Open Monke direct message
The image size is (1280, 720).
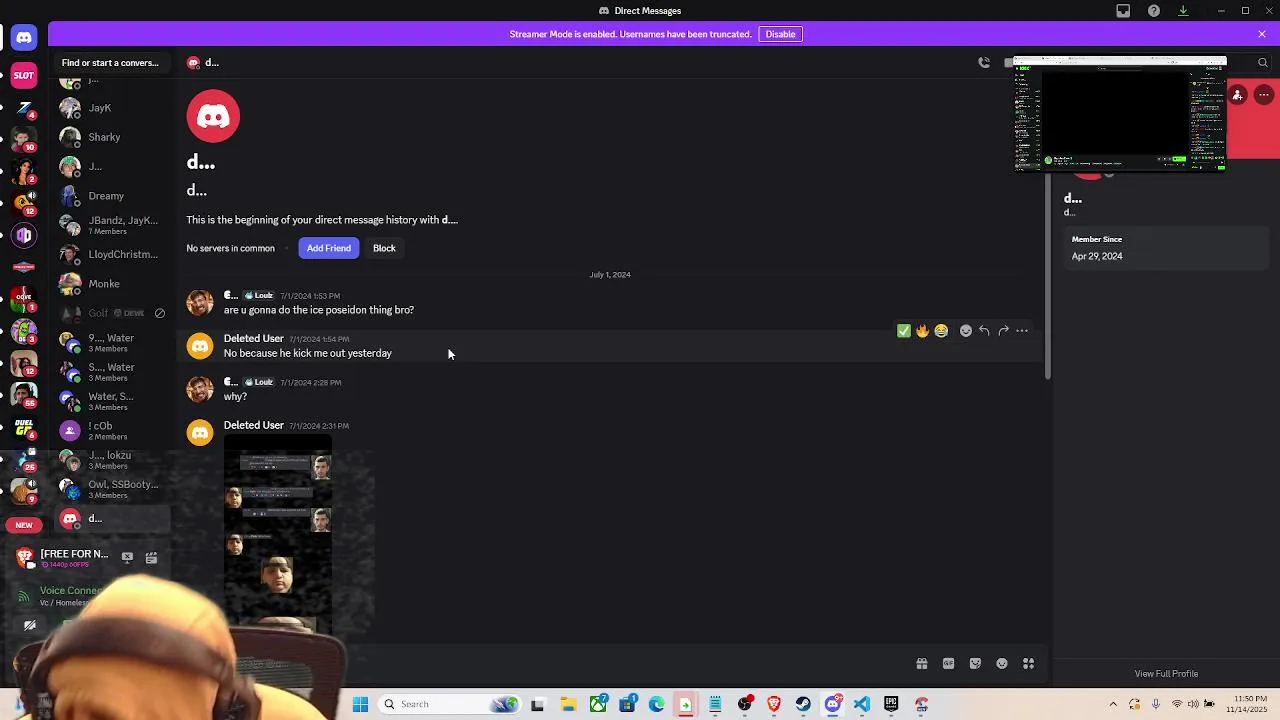coord(112,284)
